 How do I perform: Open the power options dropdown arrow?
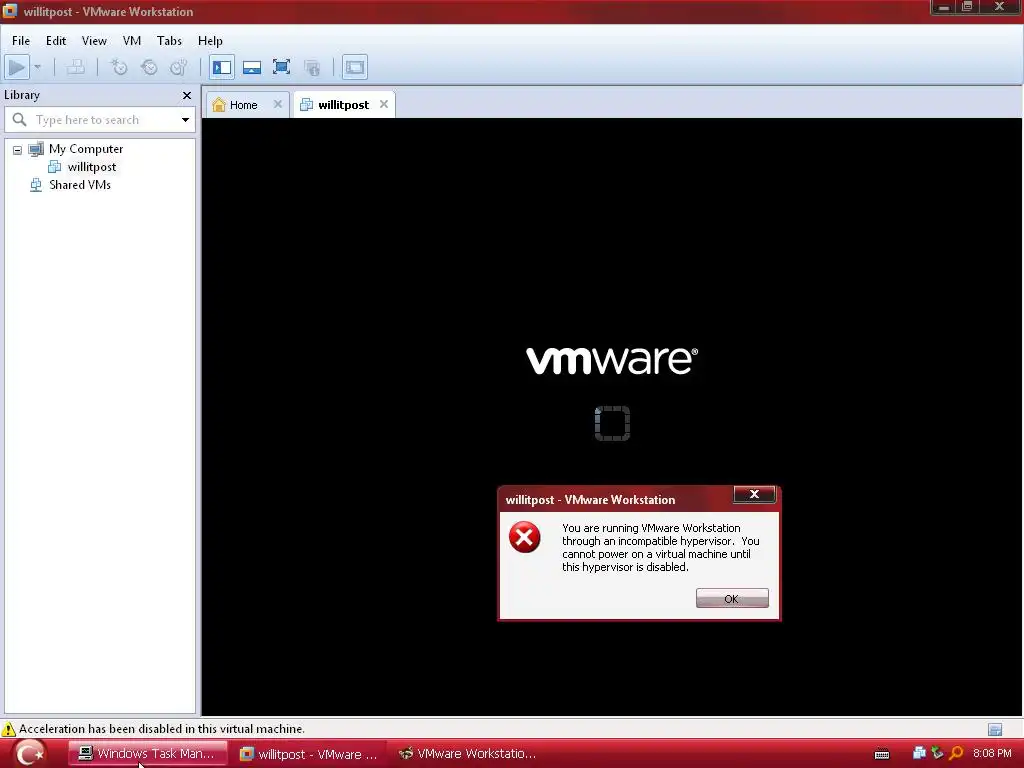[x=37, y=67]
